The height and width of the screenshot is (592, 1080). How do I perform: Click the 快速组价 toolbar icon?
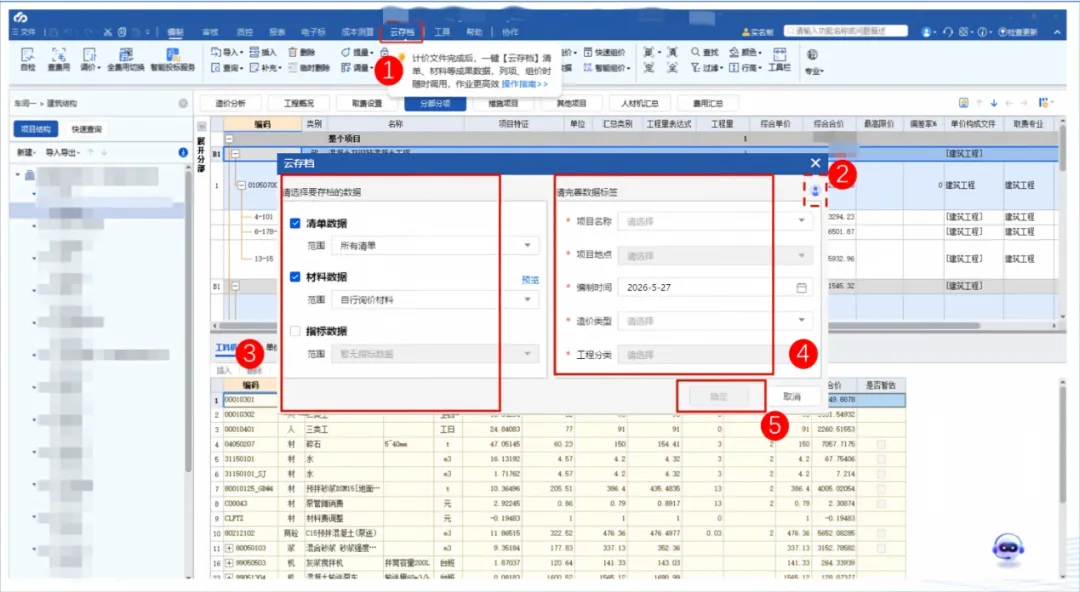click(604, 52)
